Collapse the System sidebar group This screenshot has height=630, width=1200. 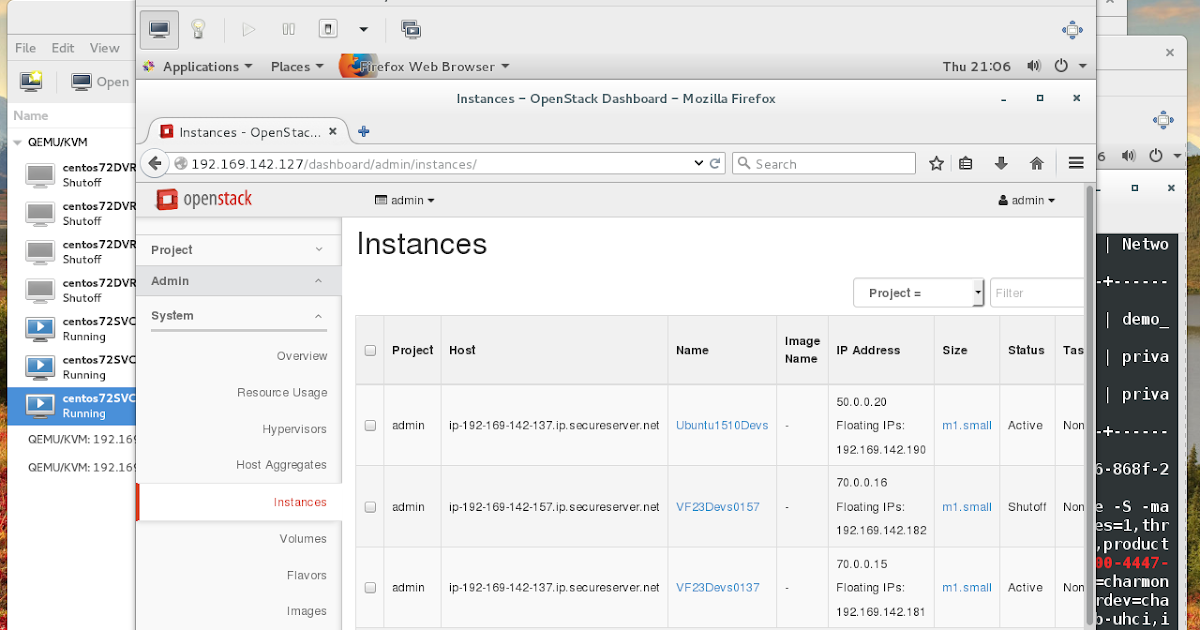(x=238, y=315)
